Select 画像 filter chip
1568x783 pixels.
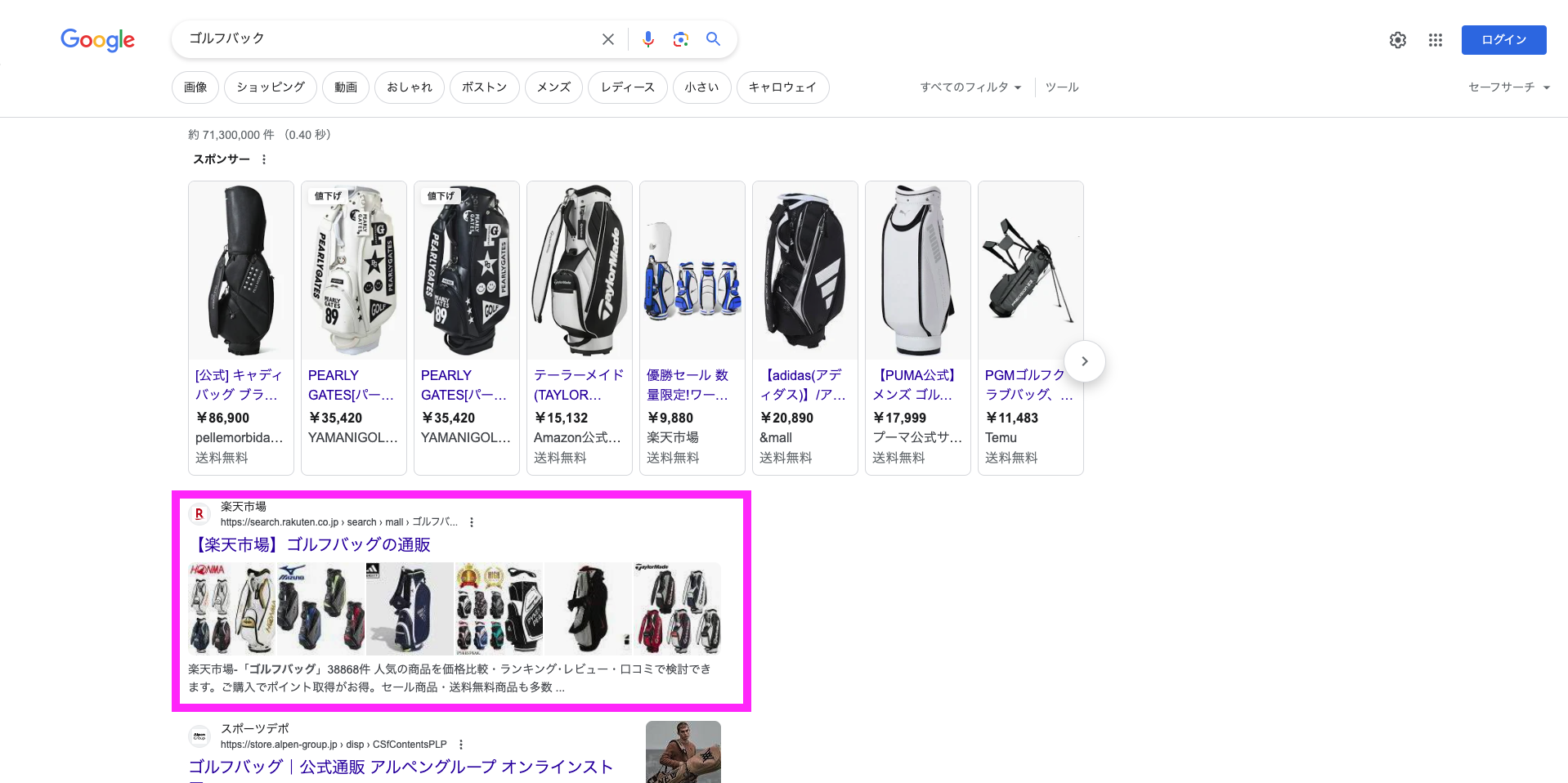(x=195, y=87)
